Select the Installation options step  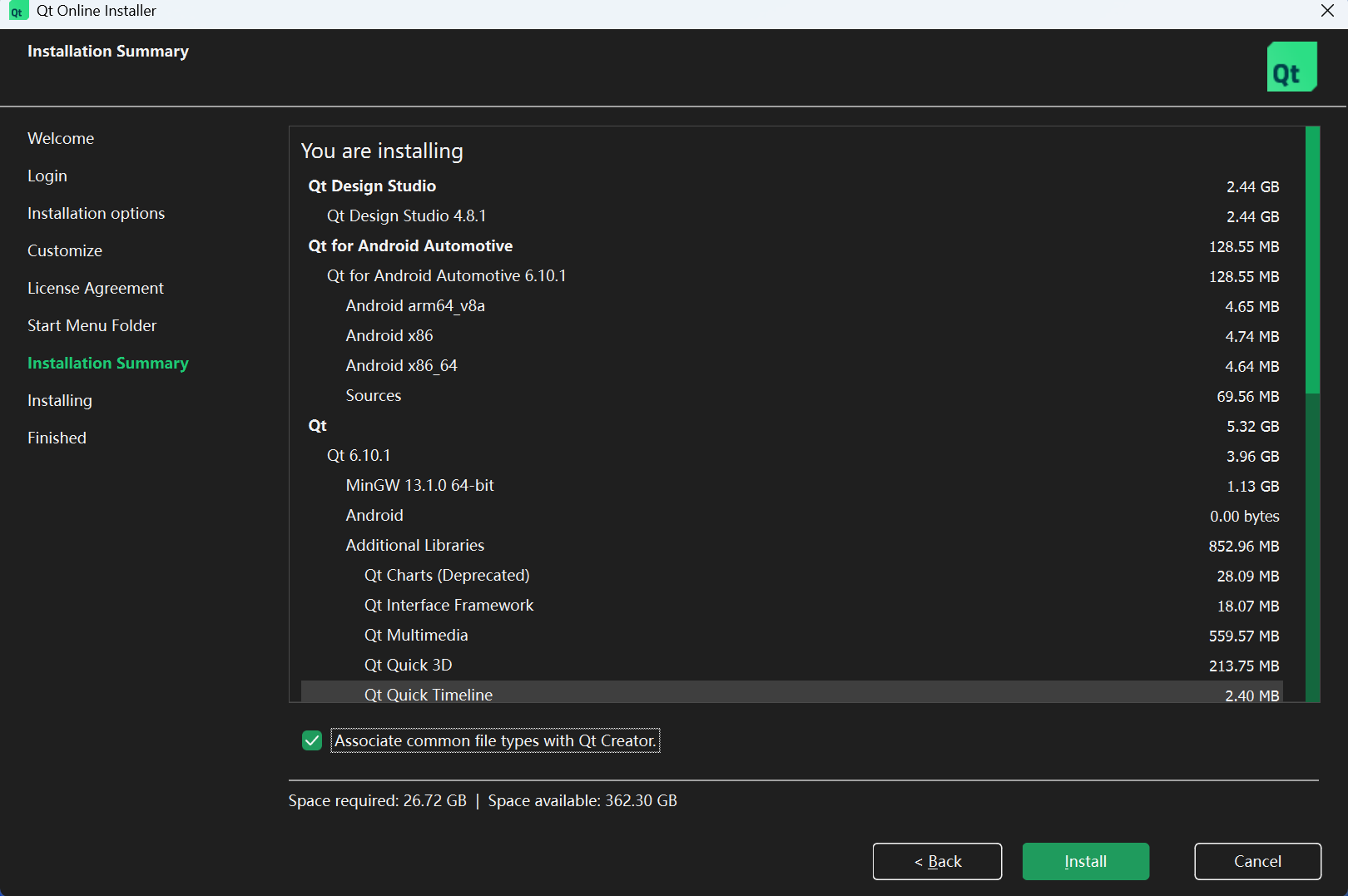[96, 213]
